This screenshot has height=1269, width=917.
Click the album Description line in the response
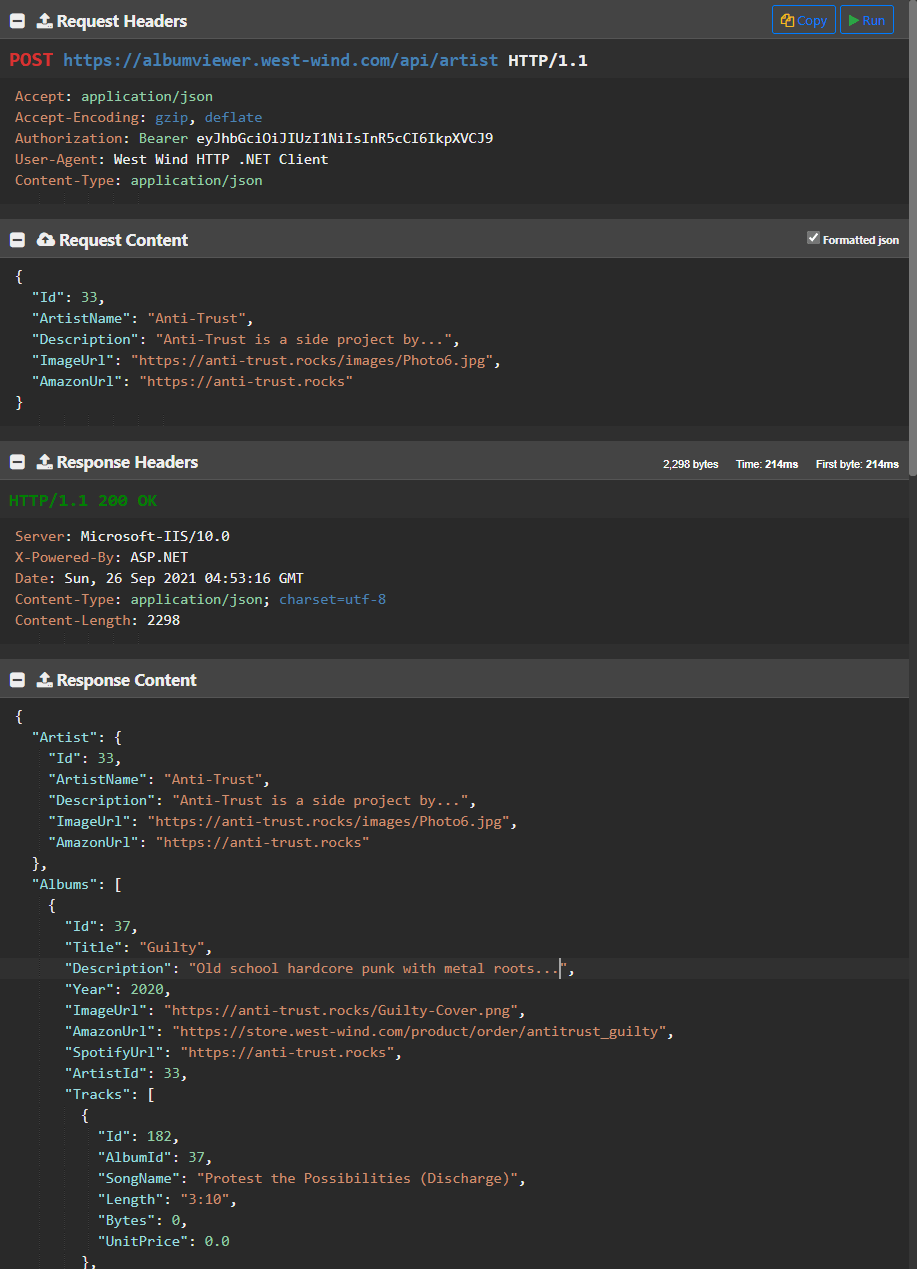(320, 968)
